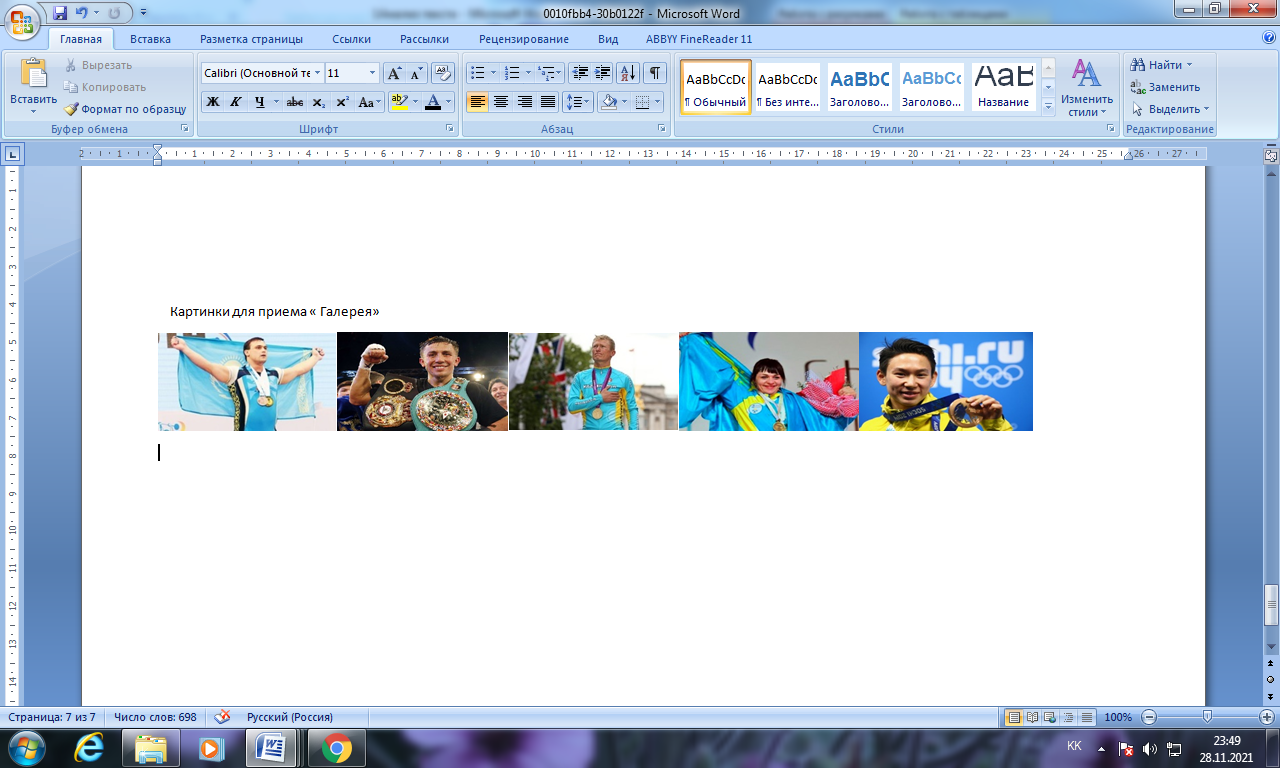Image resolution: width=1280 pixels, height=768 pixels.
Task: Switch to the Разметка страницы tab
Action: click(x=251, y=39)
